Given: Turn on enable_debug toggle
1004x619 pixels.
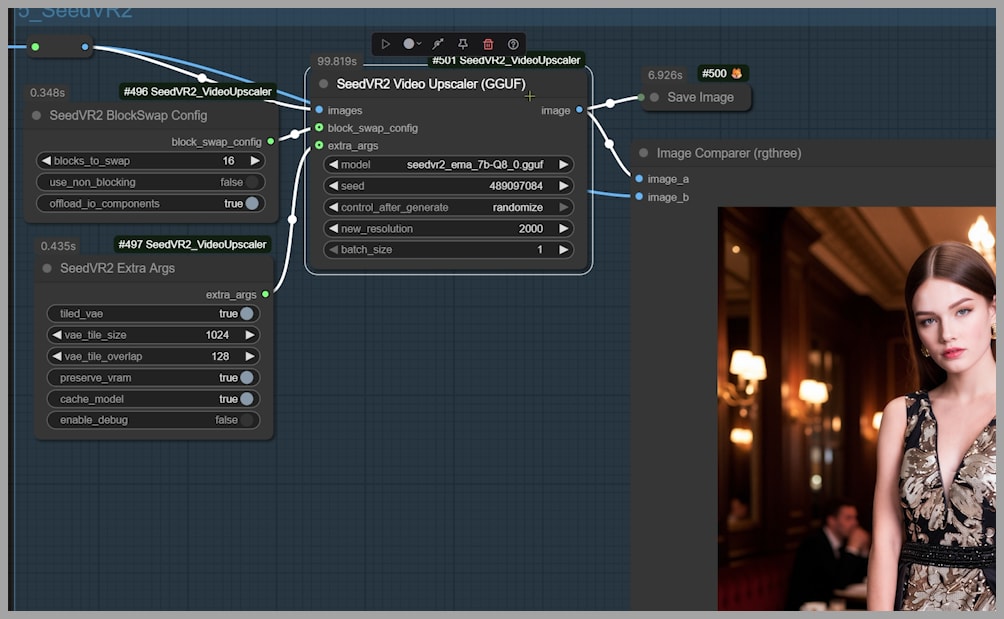Looking at the screenshot, I should point(246,420).
